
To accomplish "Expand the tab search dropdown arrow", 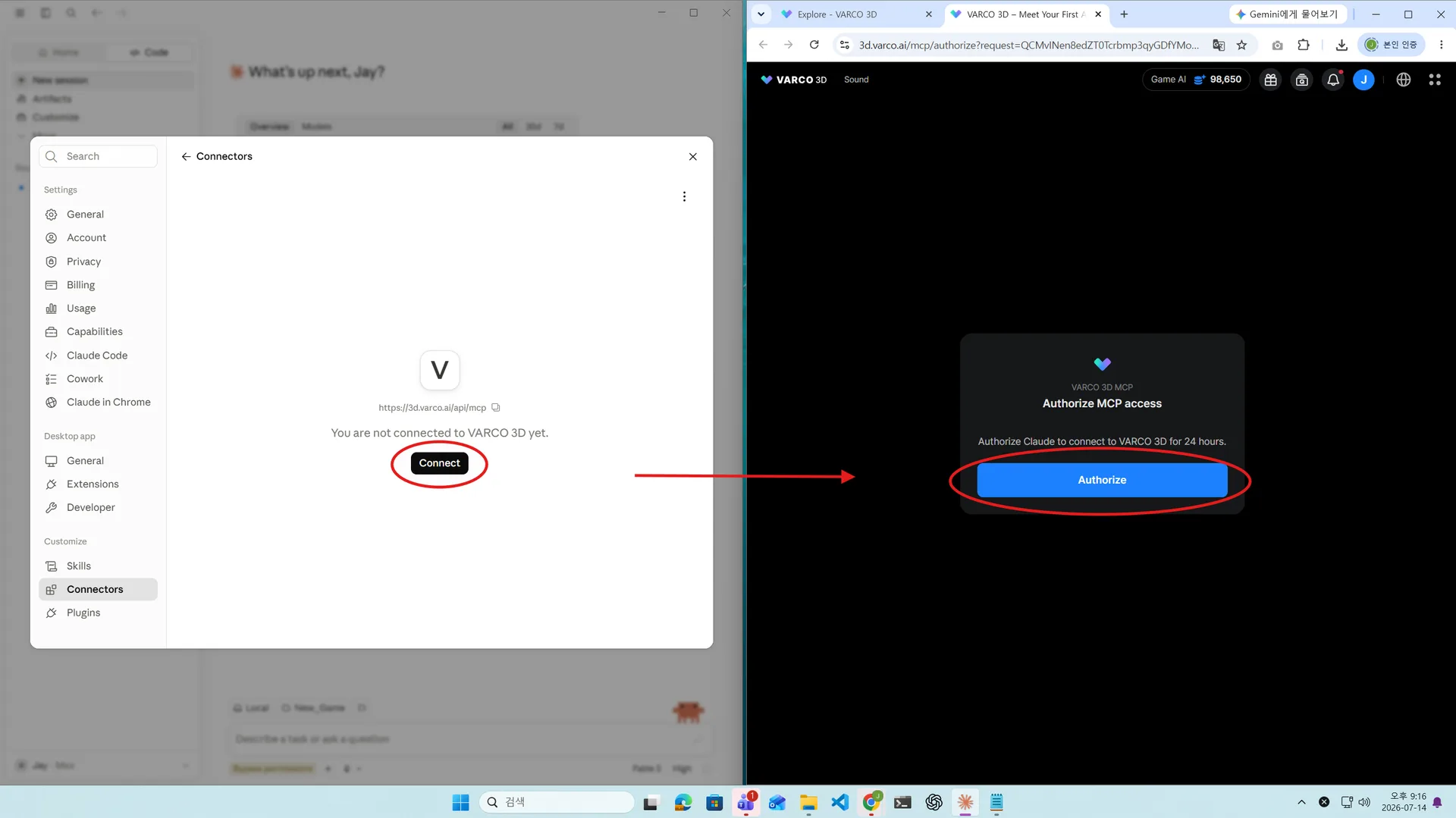I will 761,14.
